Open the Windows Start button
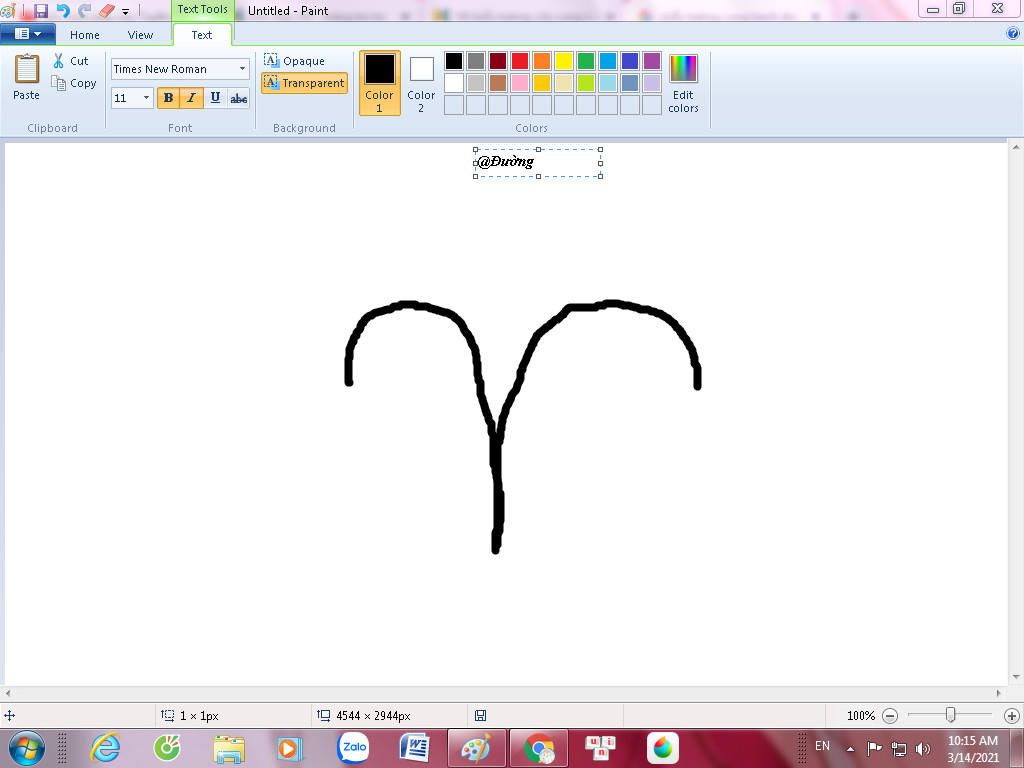This screenshot has width=1024, height=768. (26, 748)
